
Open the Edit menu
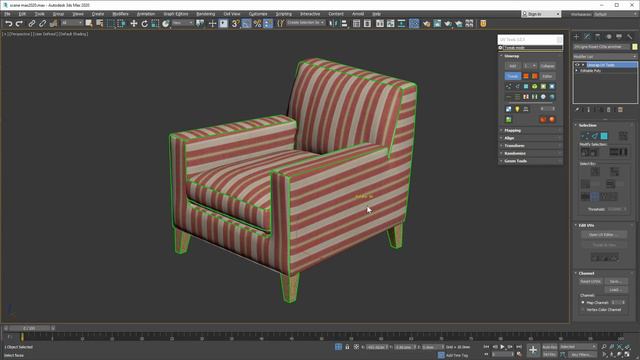pyautogui.click(x=22, y=14)
